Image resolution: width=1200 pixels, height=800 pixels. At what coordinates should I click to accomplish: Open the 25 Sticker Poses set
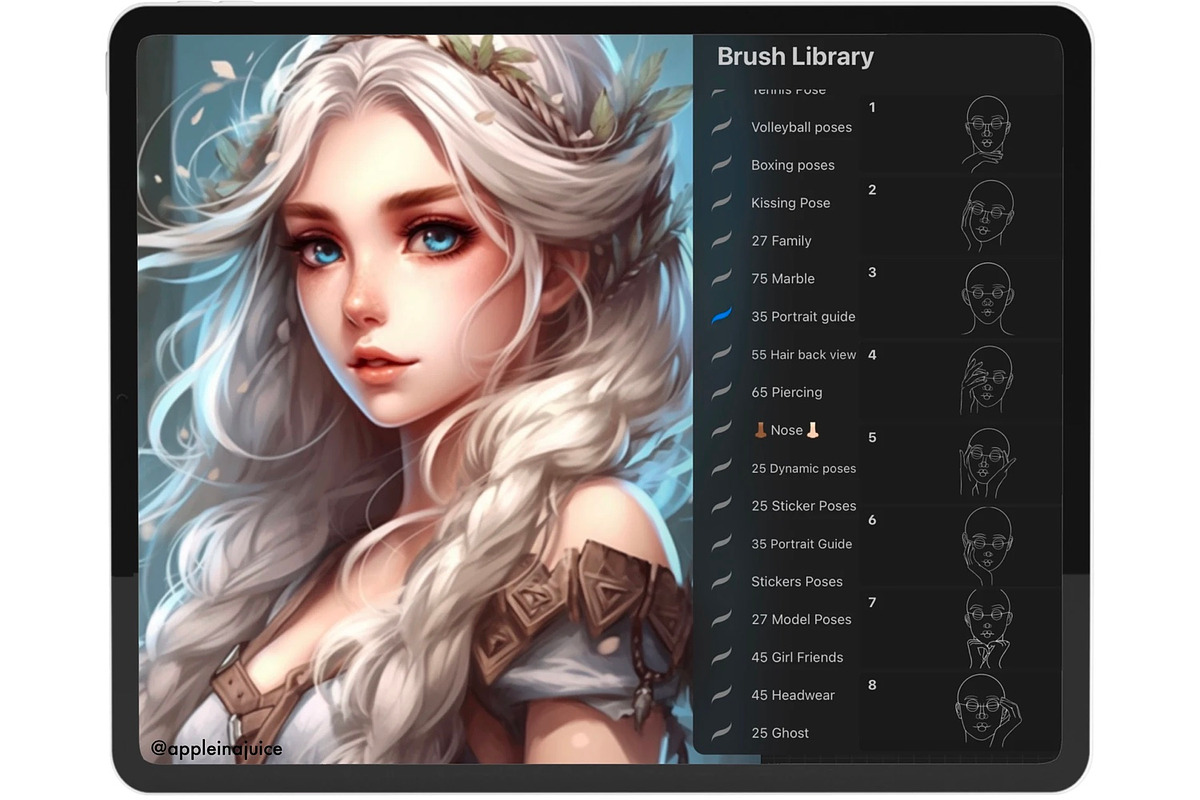(x=803, y=506)
